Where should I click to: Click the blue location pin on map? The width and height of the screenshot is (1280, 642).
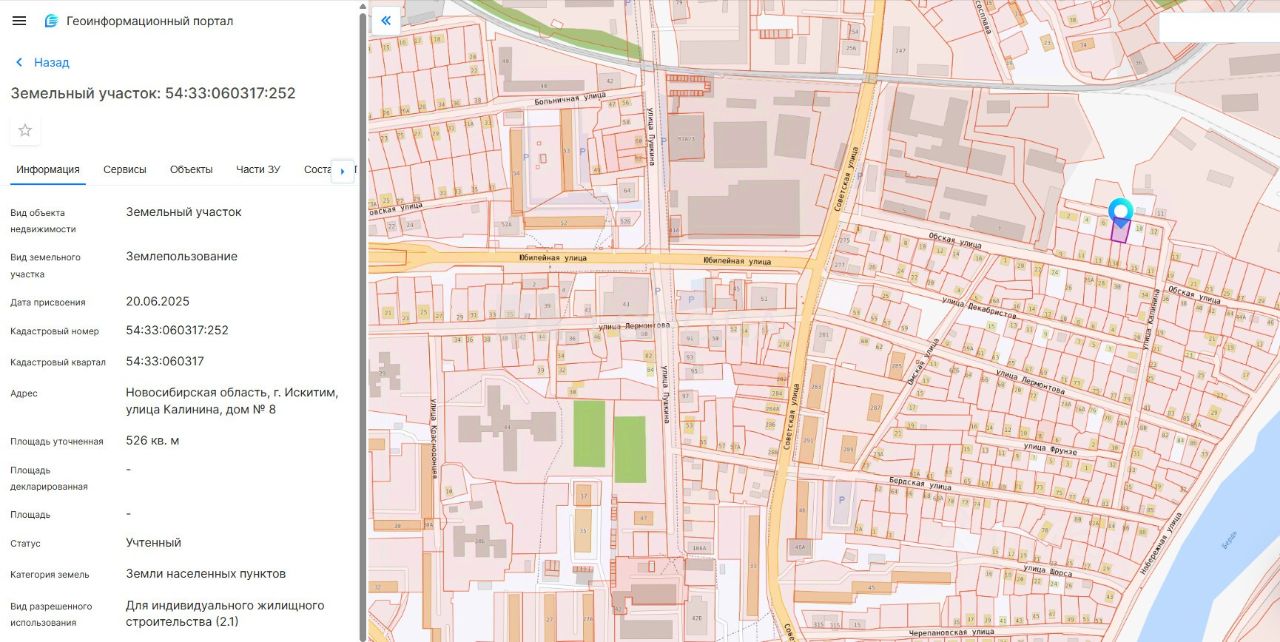tap(1121, 211)
